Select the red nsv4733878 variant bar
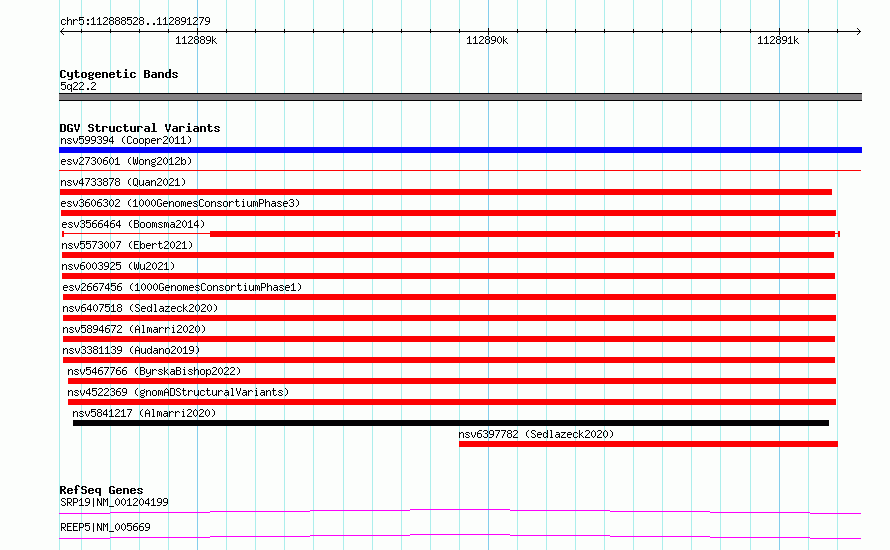The height and width of the screenshot is (550, 890). click(446, 192)
